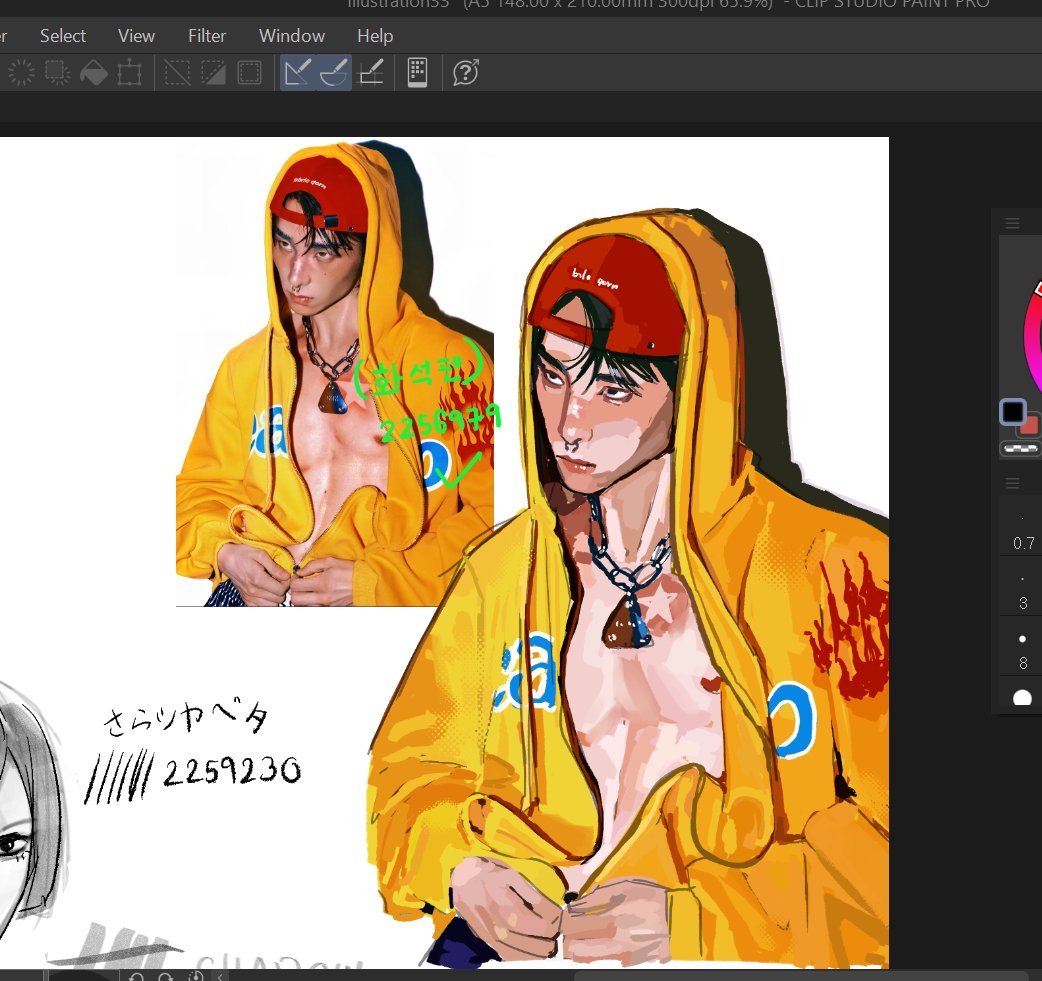The width and height of the screenshot is (1042, 981).
Task: Open the Help menu
Action: tap(375, 36)
